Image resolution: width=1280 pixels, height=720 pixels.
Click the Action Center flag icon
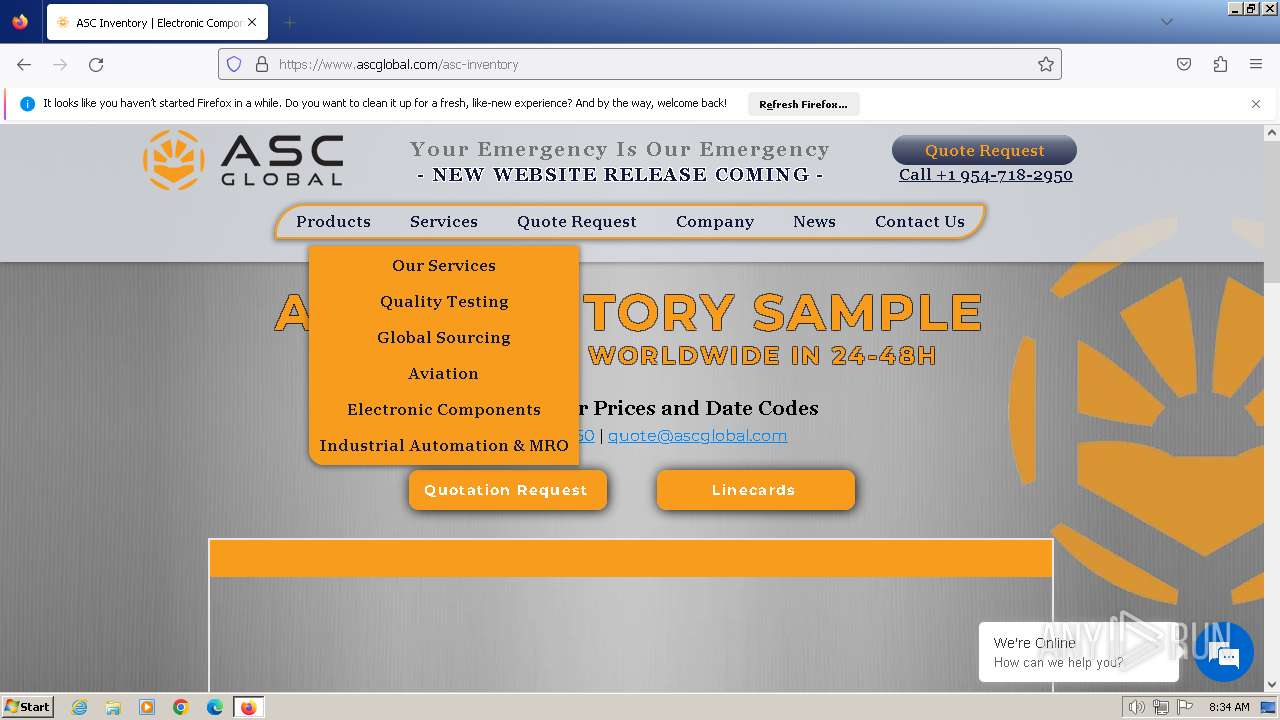(x=1185, y=707)
